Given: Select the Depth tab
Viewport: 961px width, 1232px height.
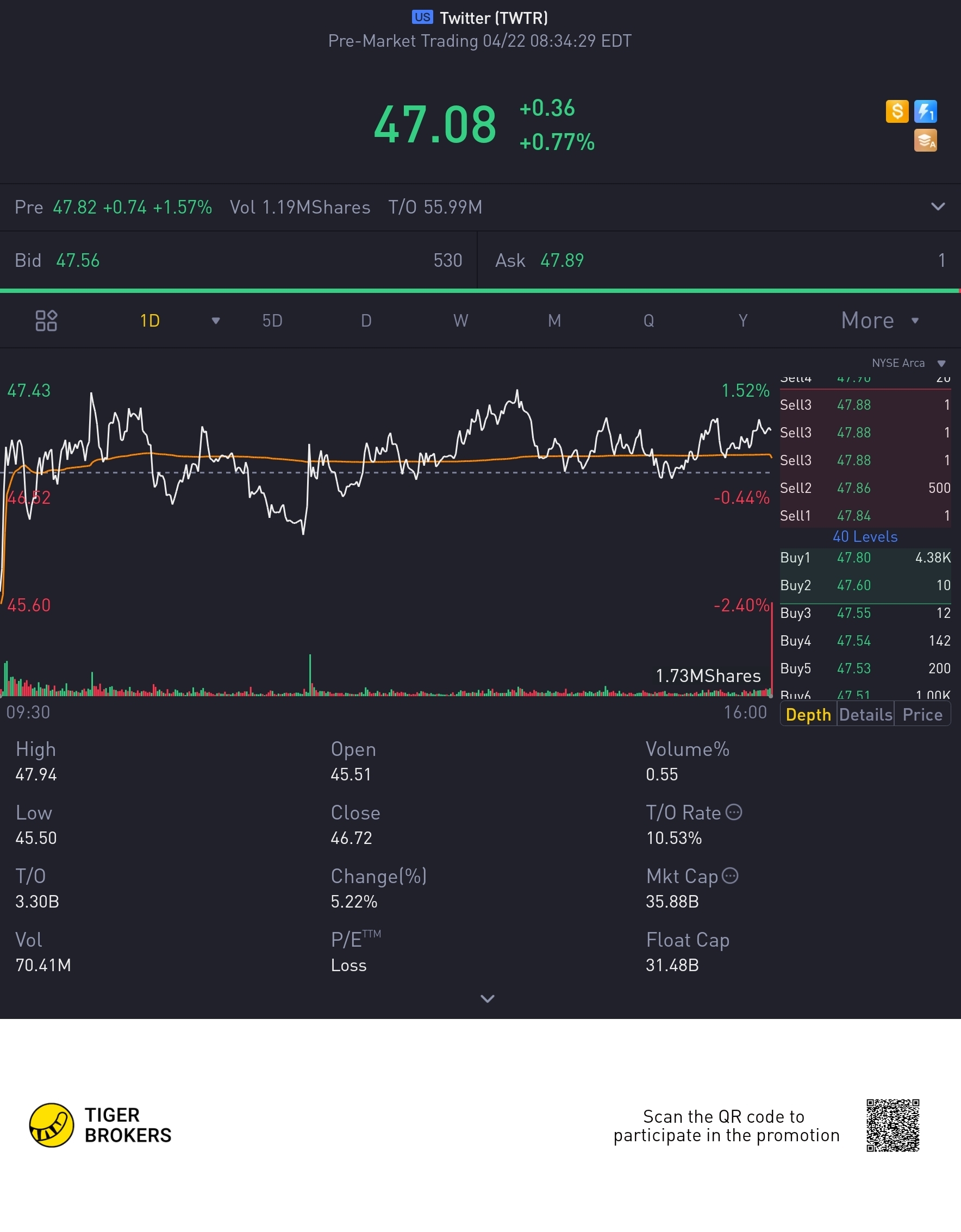Looking at the screenshot, I should coord(808,715).
